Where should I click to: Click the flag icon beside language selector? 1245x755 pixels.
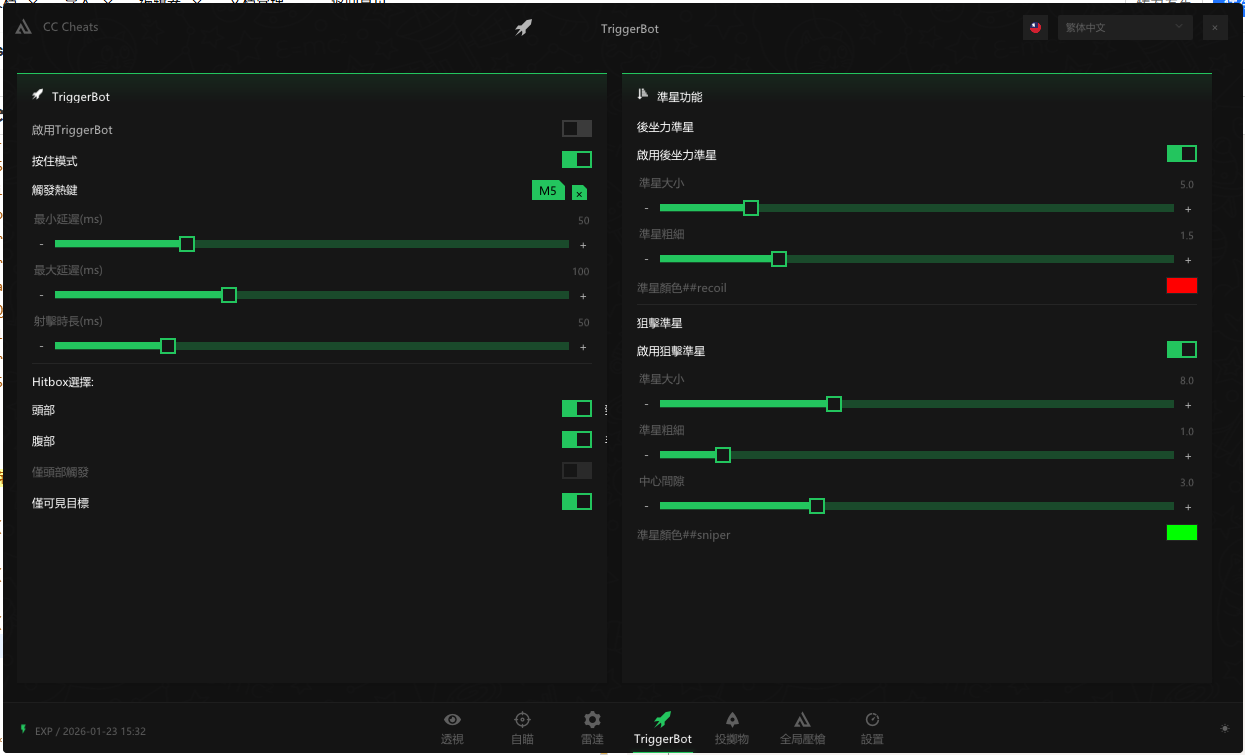tap(1035, 28)
